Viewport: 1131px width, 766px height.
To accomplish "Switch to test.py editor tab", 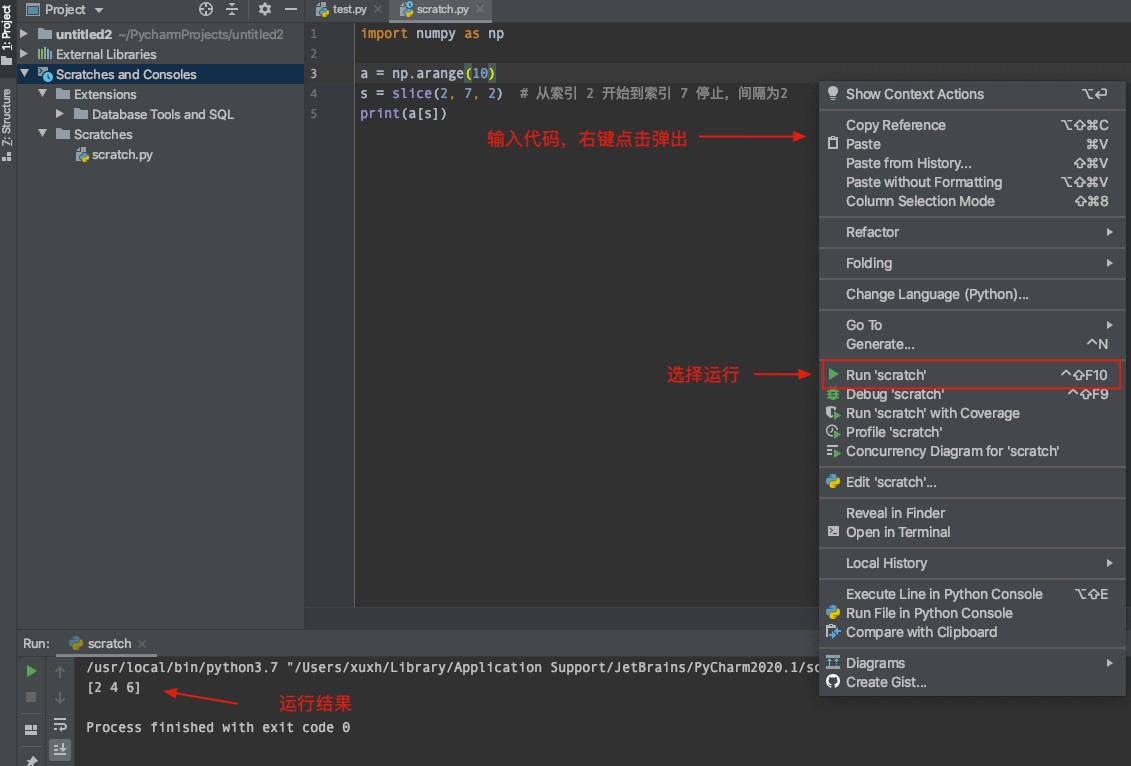I will pos(350,9).
